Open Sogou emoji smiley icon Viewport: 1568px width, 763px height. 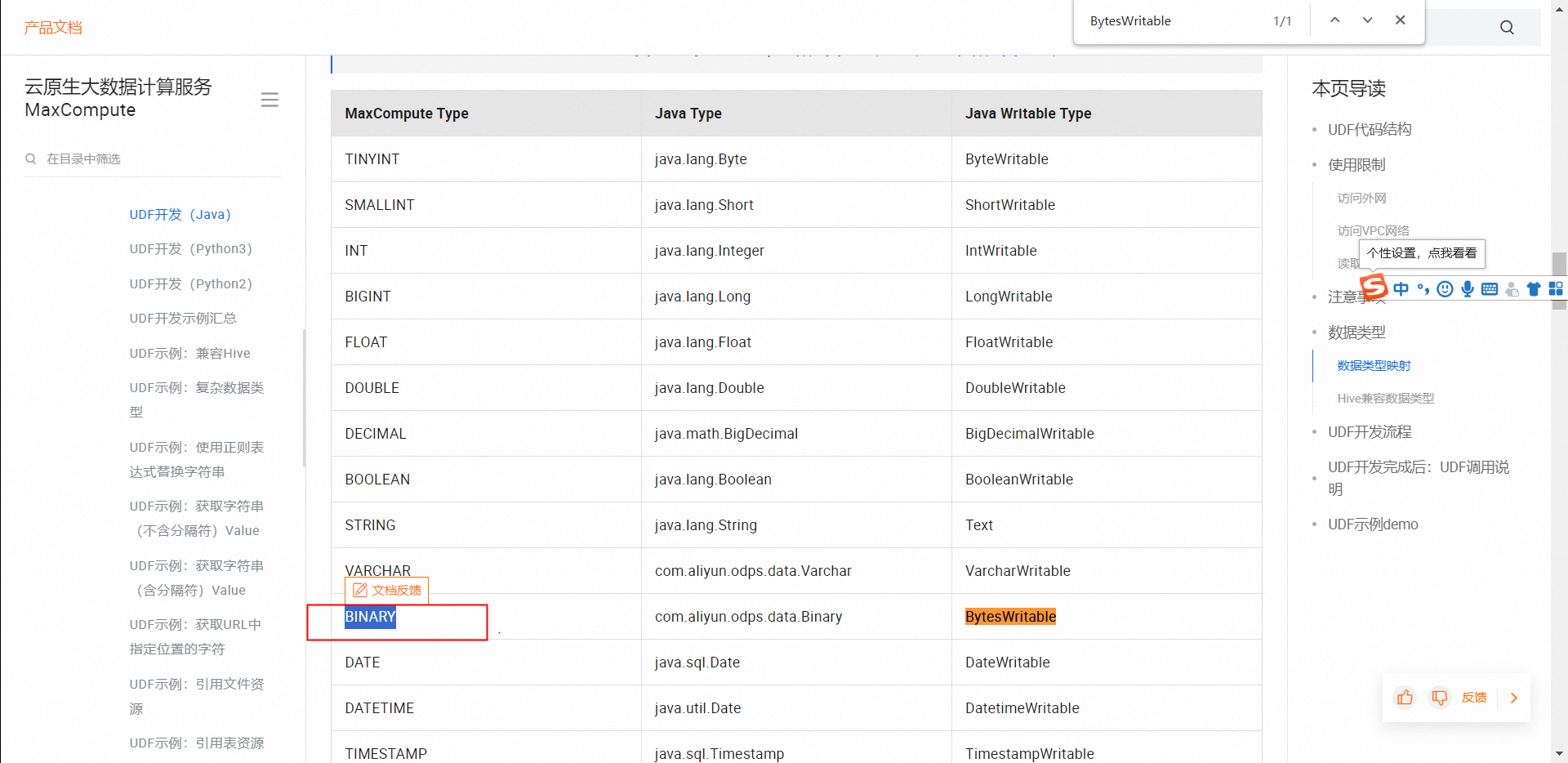click(x=1445, y=288)
